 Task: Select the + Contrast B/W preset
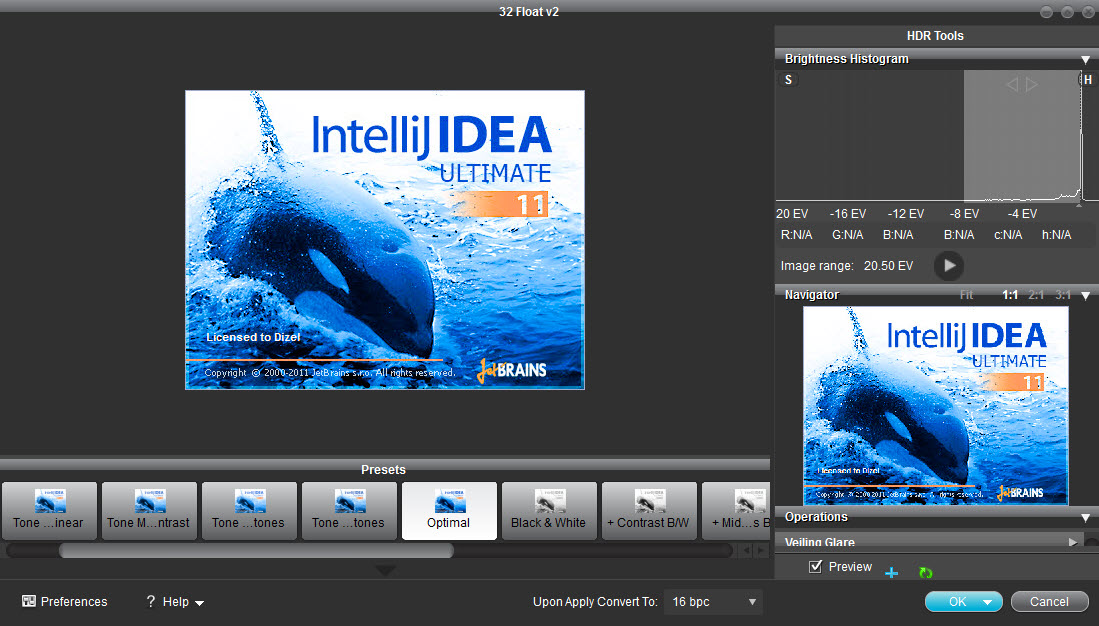(x=649, y=510)
